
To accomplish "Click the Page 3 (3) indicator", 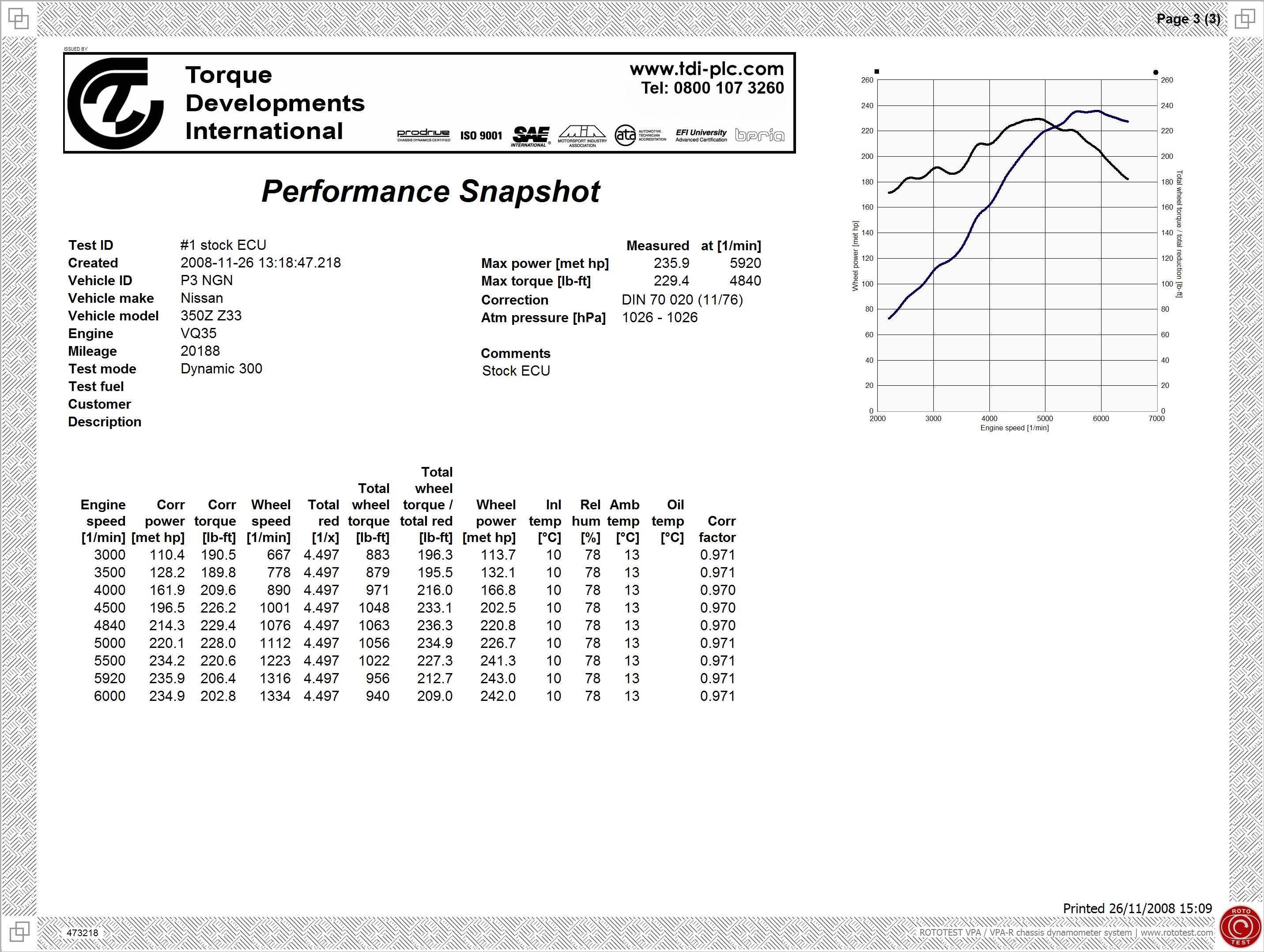I will pyautogui.click(x=1188, y=19).
